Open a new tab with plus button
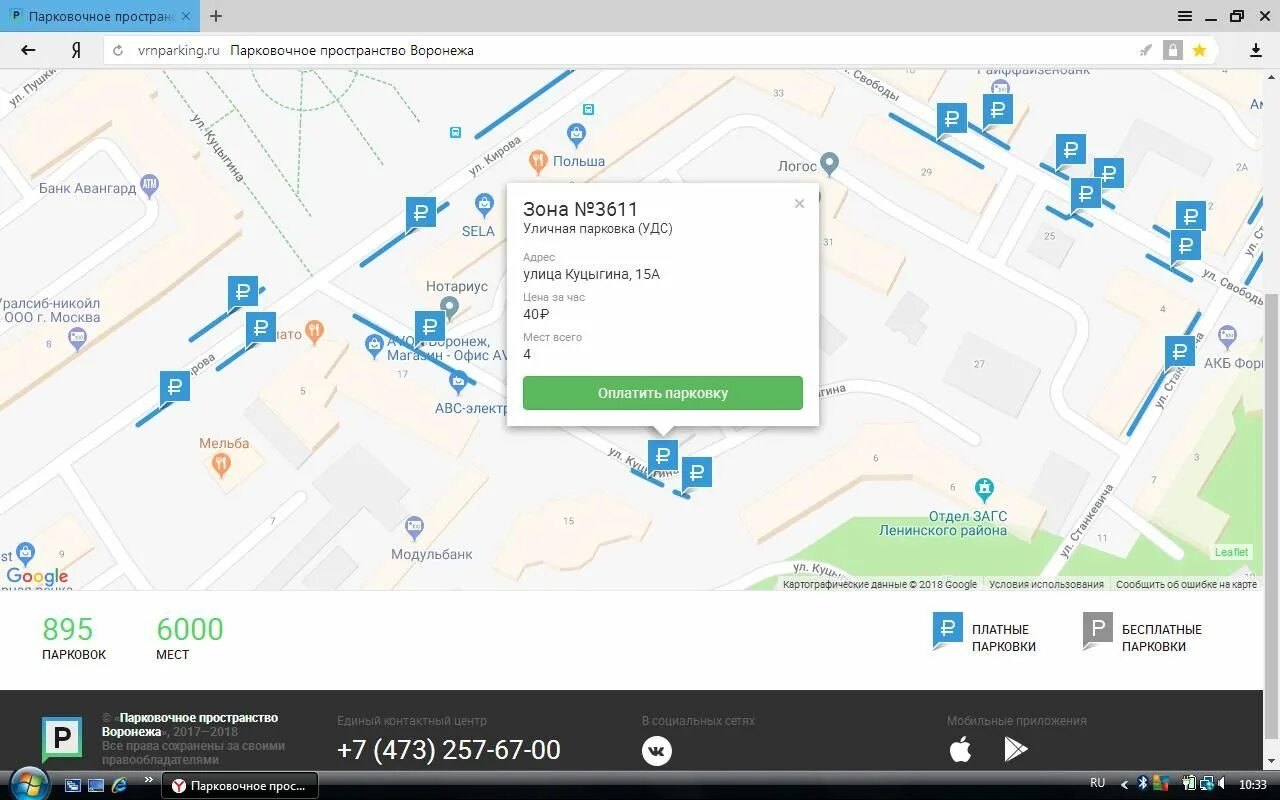The image size is (1280, 800). point(216,16)
